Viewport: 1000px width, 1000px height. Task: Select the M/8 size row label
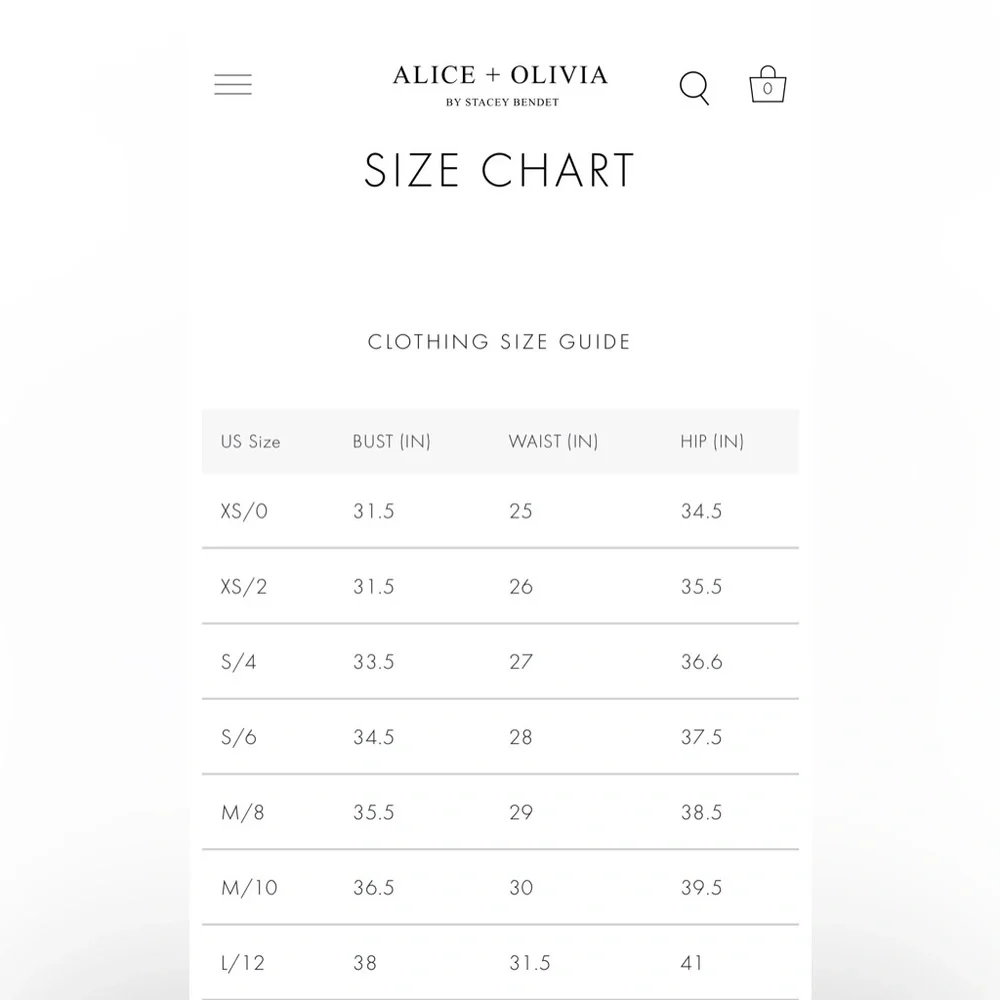pyautogui.click(x=243, y=812)
